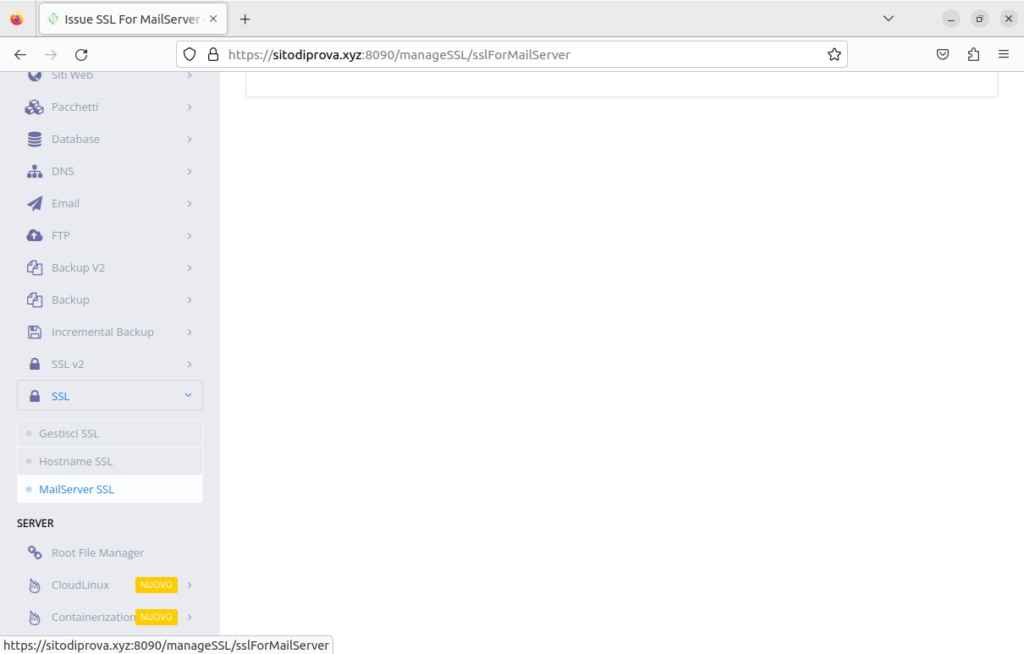Click the CloudLinux label

click(80, 585)
